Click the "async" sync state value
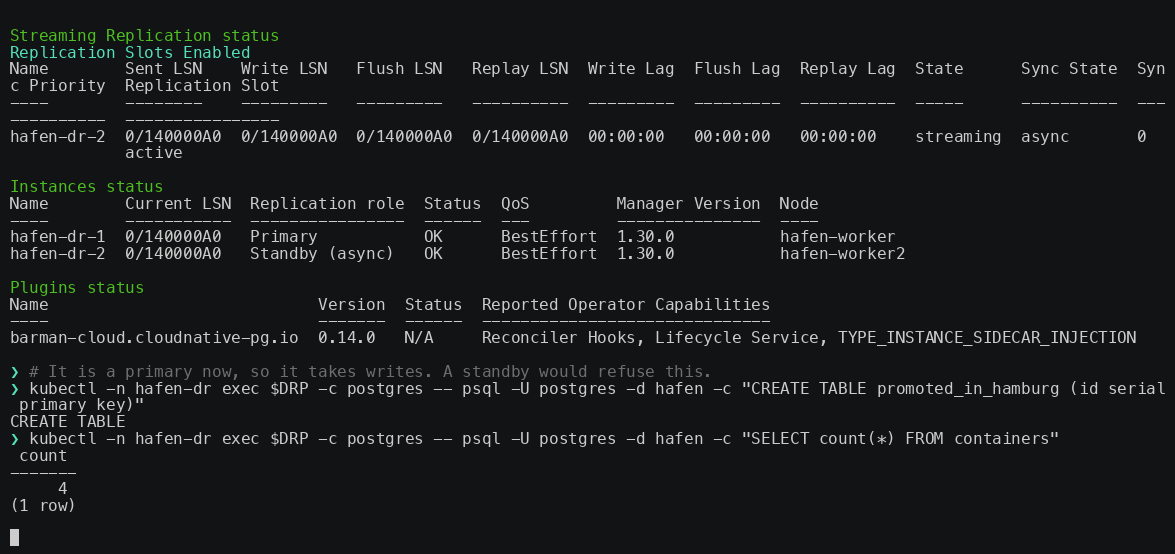 pyautogui.click(x=1045, y=136)
